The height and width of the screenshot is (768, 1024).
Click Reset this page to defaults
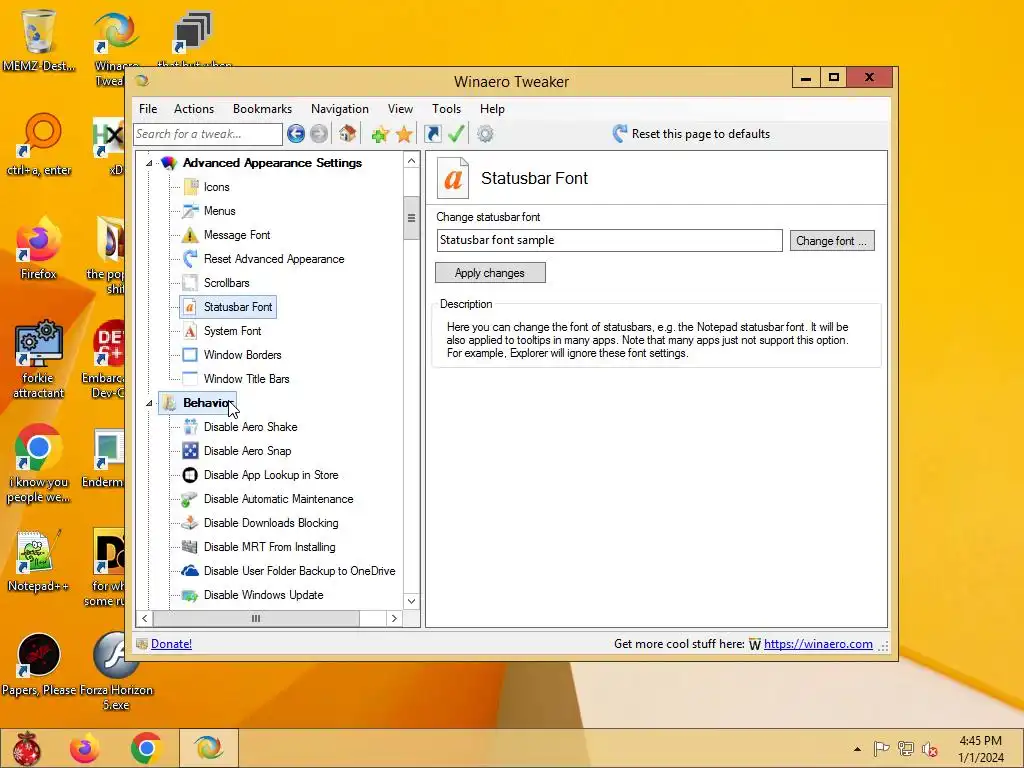tap(692, 134)
